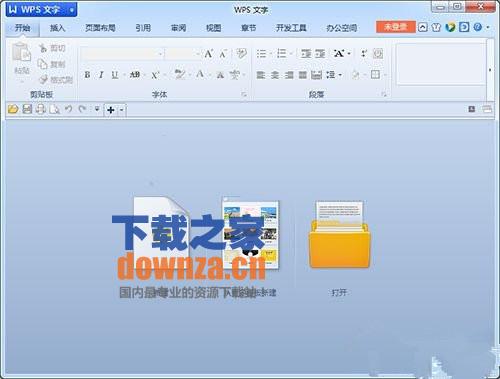
Task: Click the bullet list icon
Action: [261, 54]
